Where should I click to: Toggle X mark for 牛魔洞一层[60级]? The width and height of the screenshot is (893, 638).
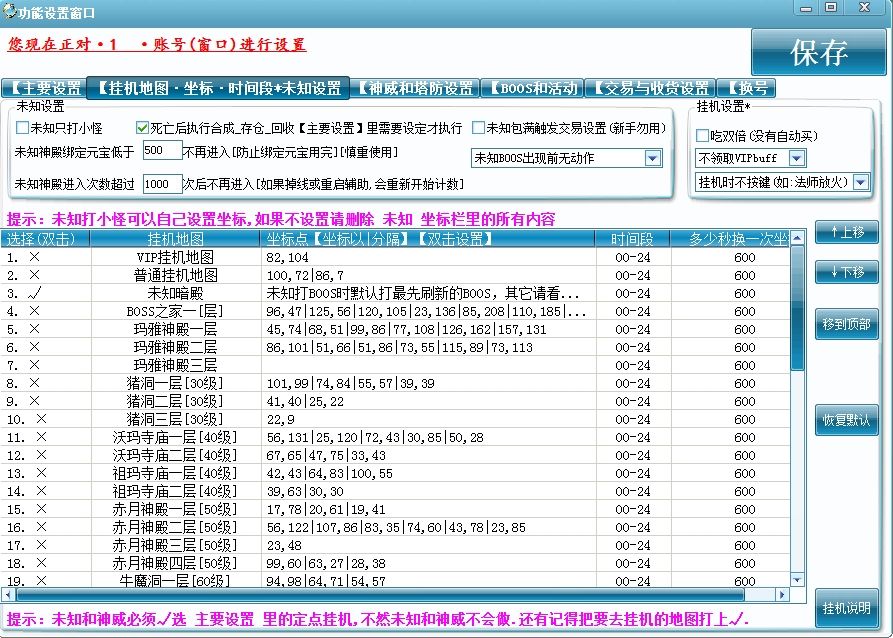(41, 581)
